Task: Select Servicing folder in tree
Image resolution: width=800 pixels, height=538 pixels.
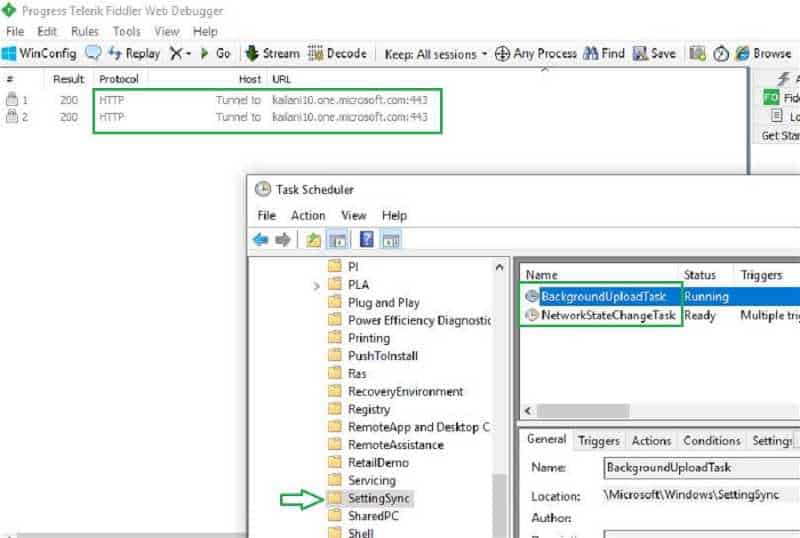Action: click(x=362, y=480)
